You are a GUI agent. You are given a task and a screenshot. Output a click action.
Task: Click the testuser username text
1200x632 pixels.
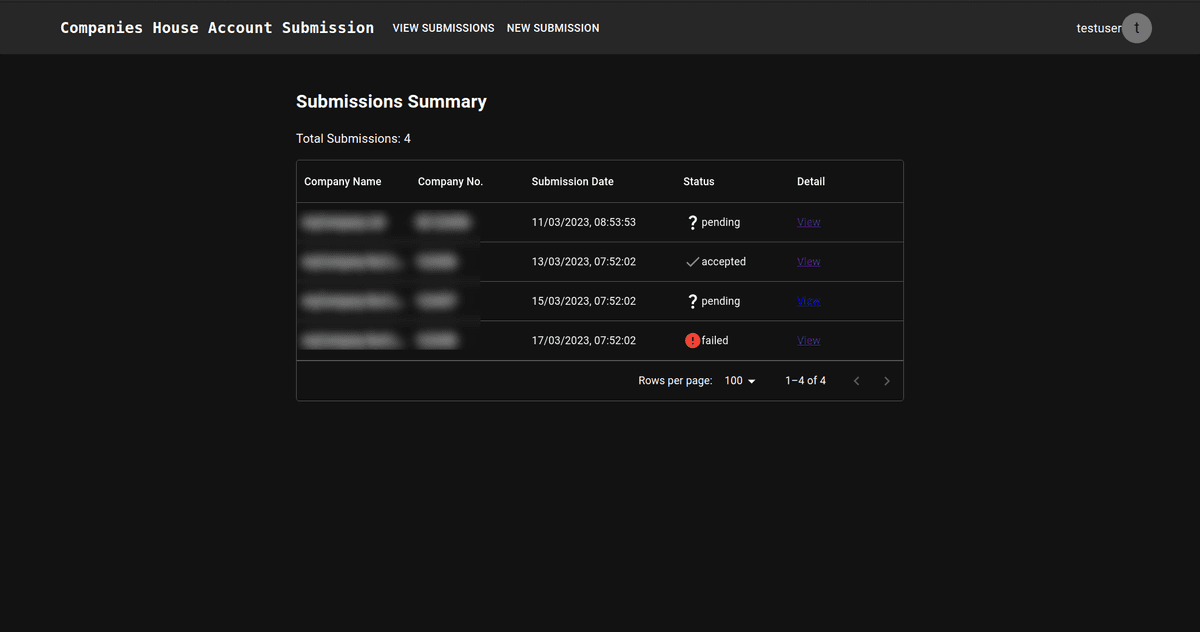(x=1099, y=29)
